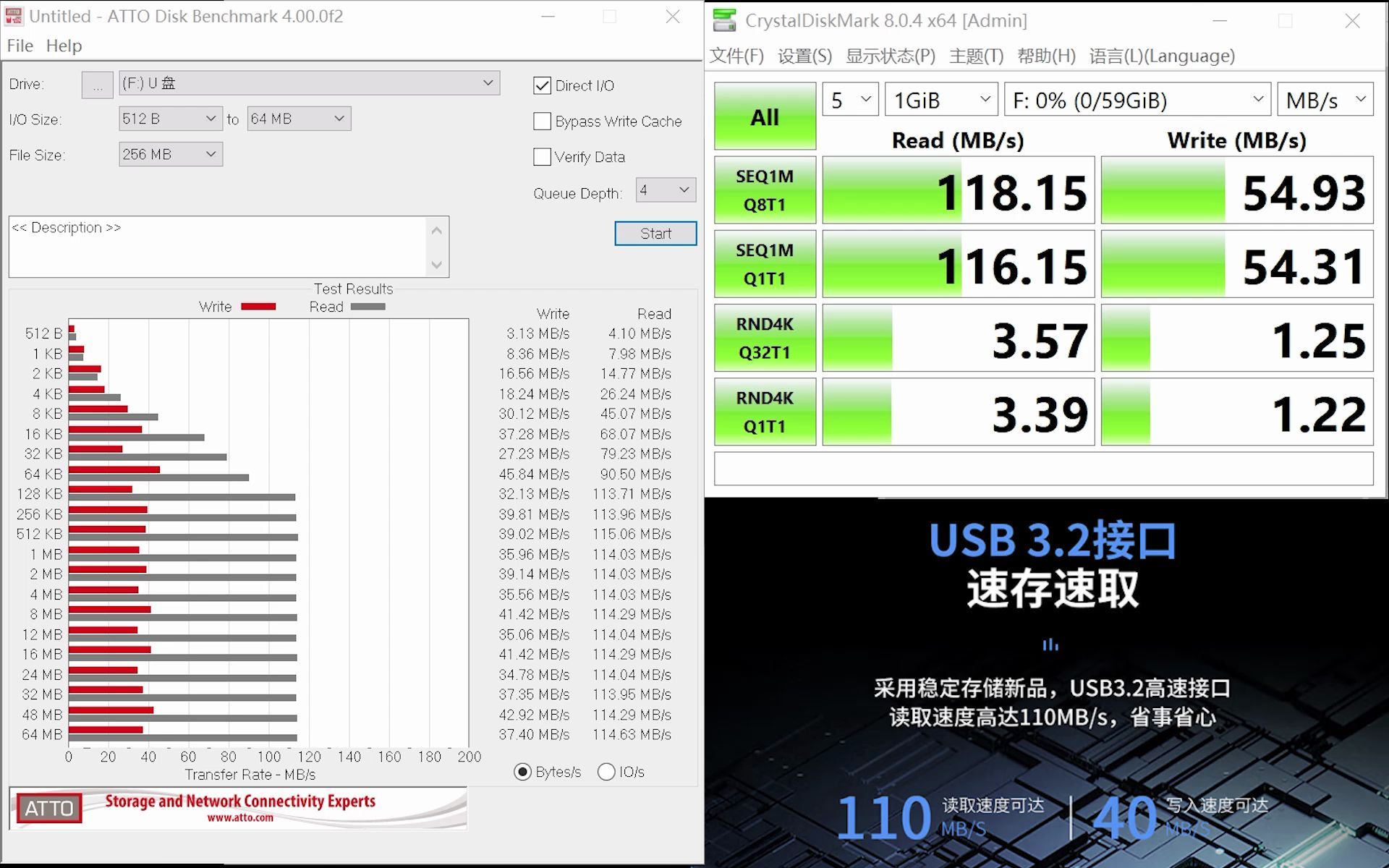Open the I/O Size maximum 64 MB dropdown
The image size is (1389, 868).
[x=299, y=119]
